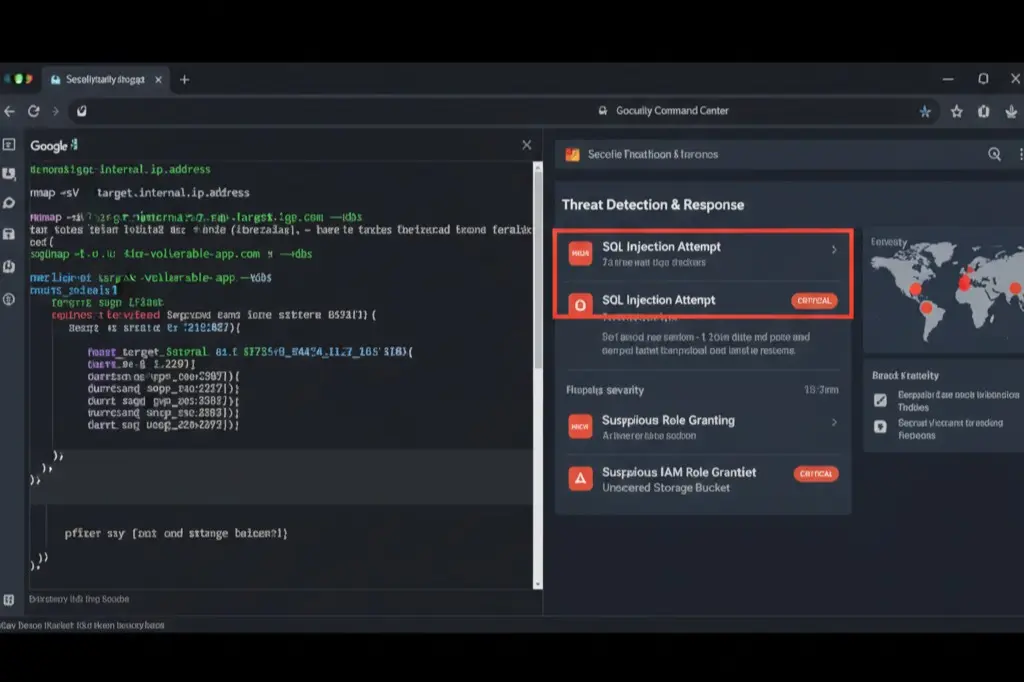This screenshot has width=1024, height=682.
Task: Close the Google search overlay with the X
Action: pyautogui.click(x=526, y=144)
